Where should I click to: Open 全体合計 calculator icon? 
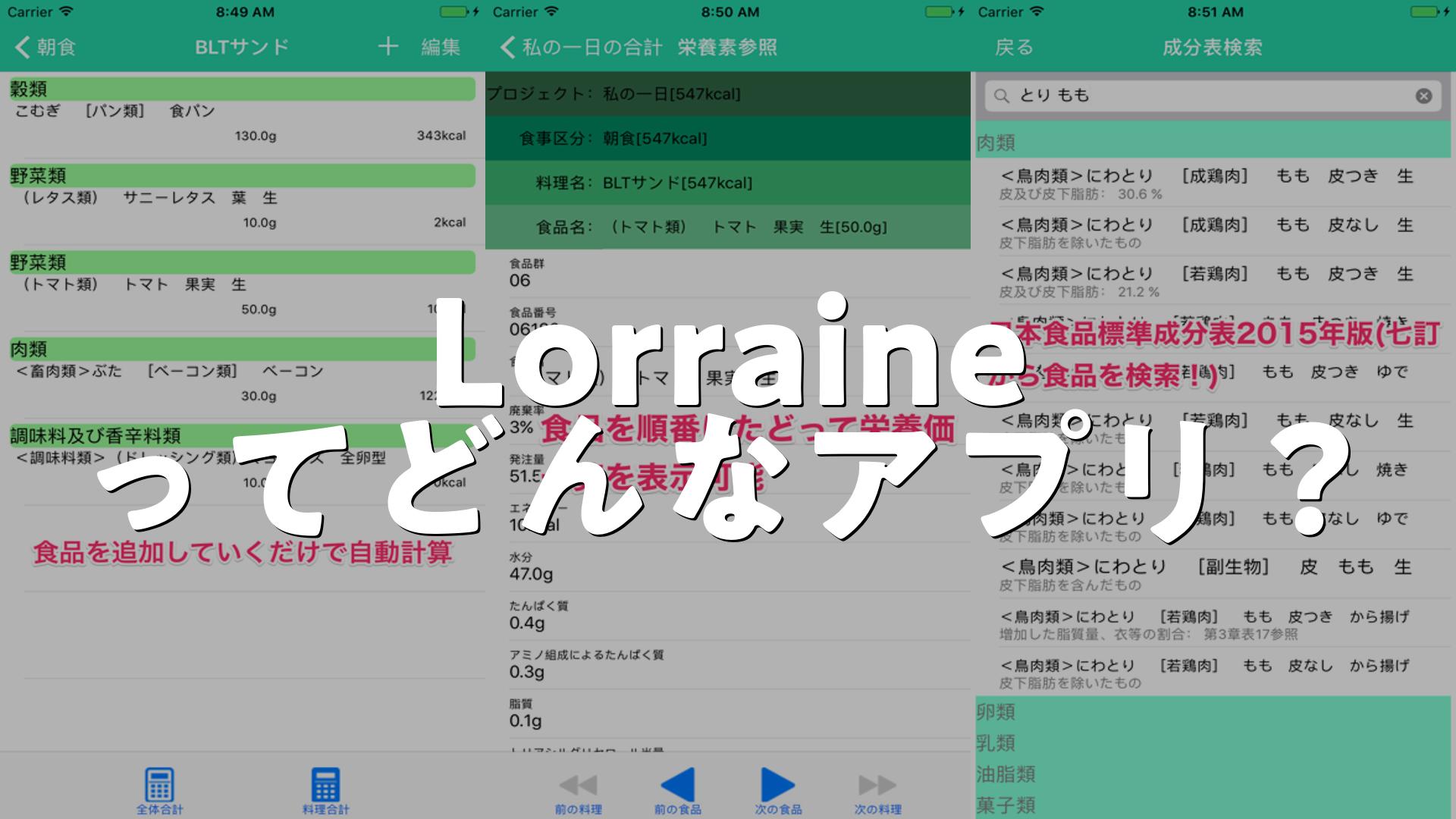pyautogui.click(x=159, y=792)
